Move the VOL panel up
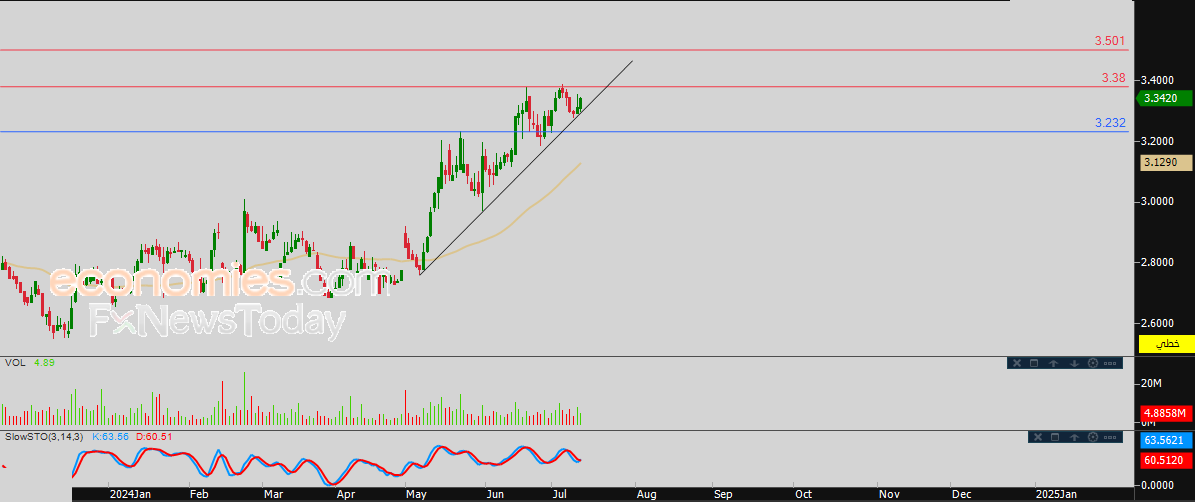 point(1053,363)
